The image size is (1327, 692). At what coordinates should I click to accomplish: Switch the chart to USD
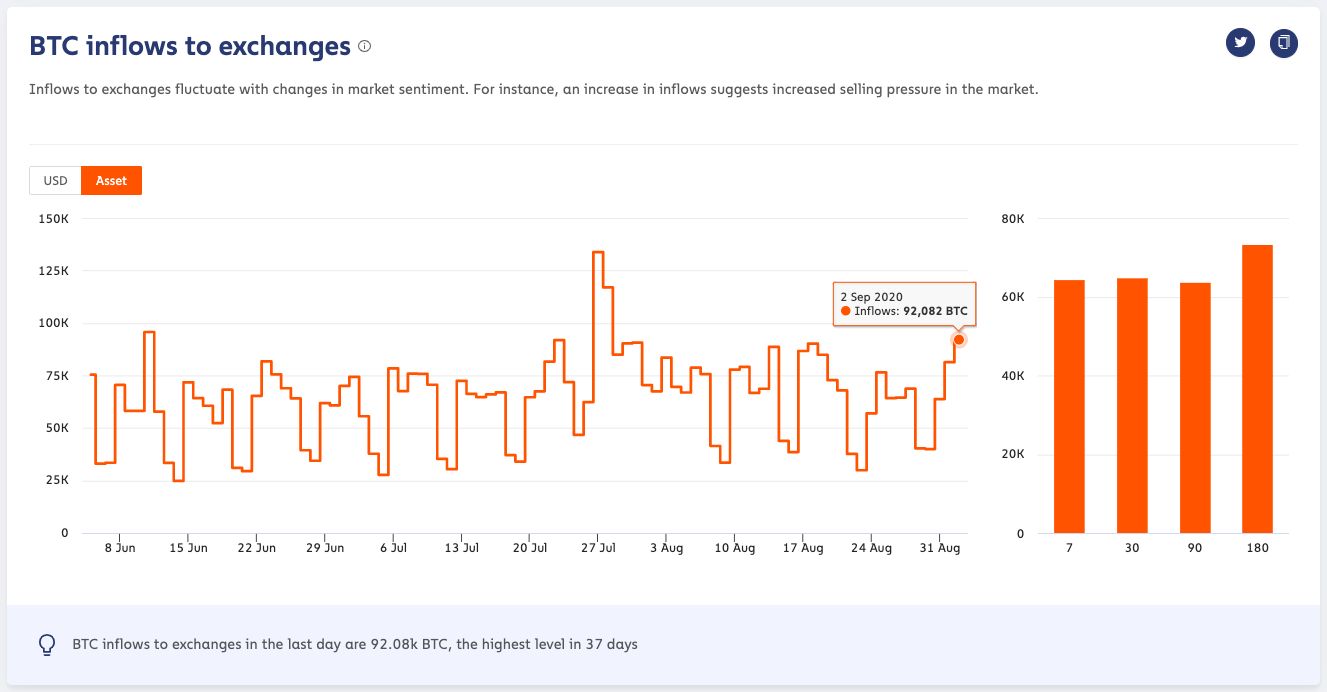click(55, 181)
